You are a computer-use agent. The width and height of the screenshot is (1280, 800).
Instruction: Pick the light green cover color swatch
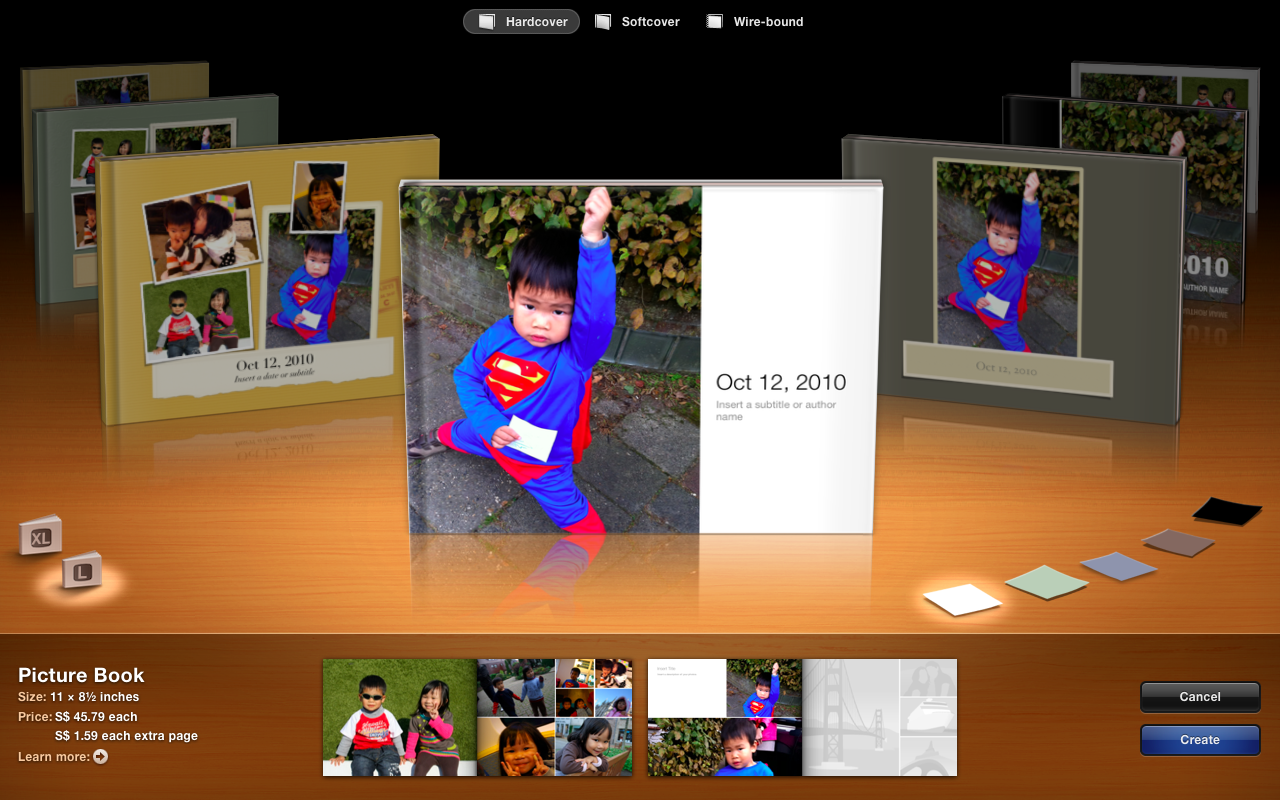pos(1046,582)
